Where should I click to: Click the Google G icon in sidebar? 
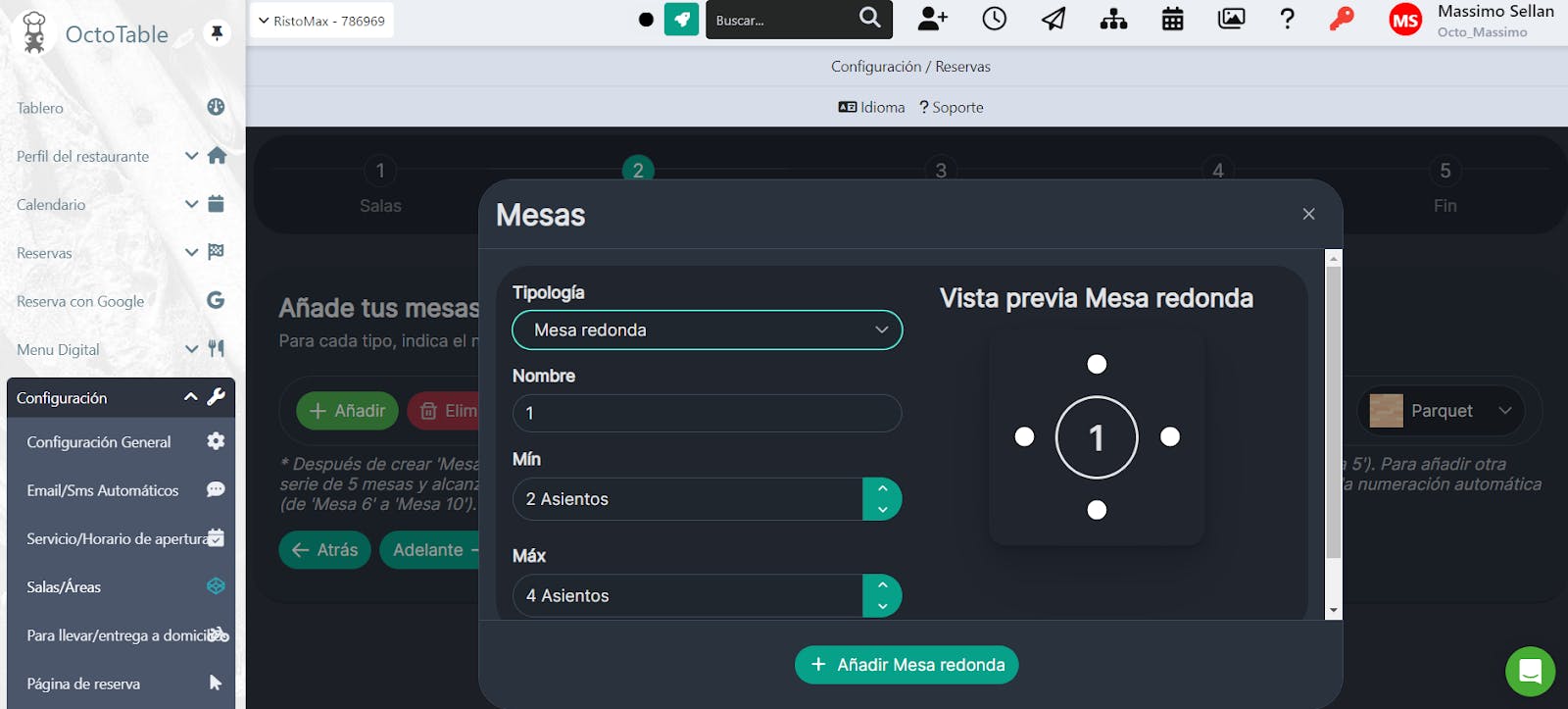(216, 300)
